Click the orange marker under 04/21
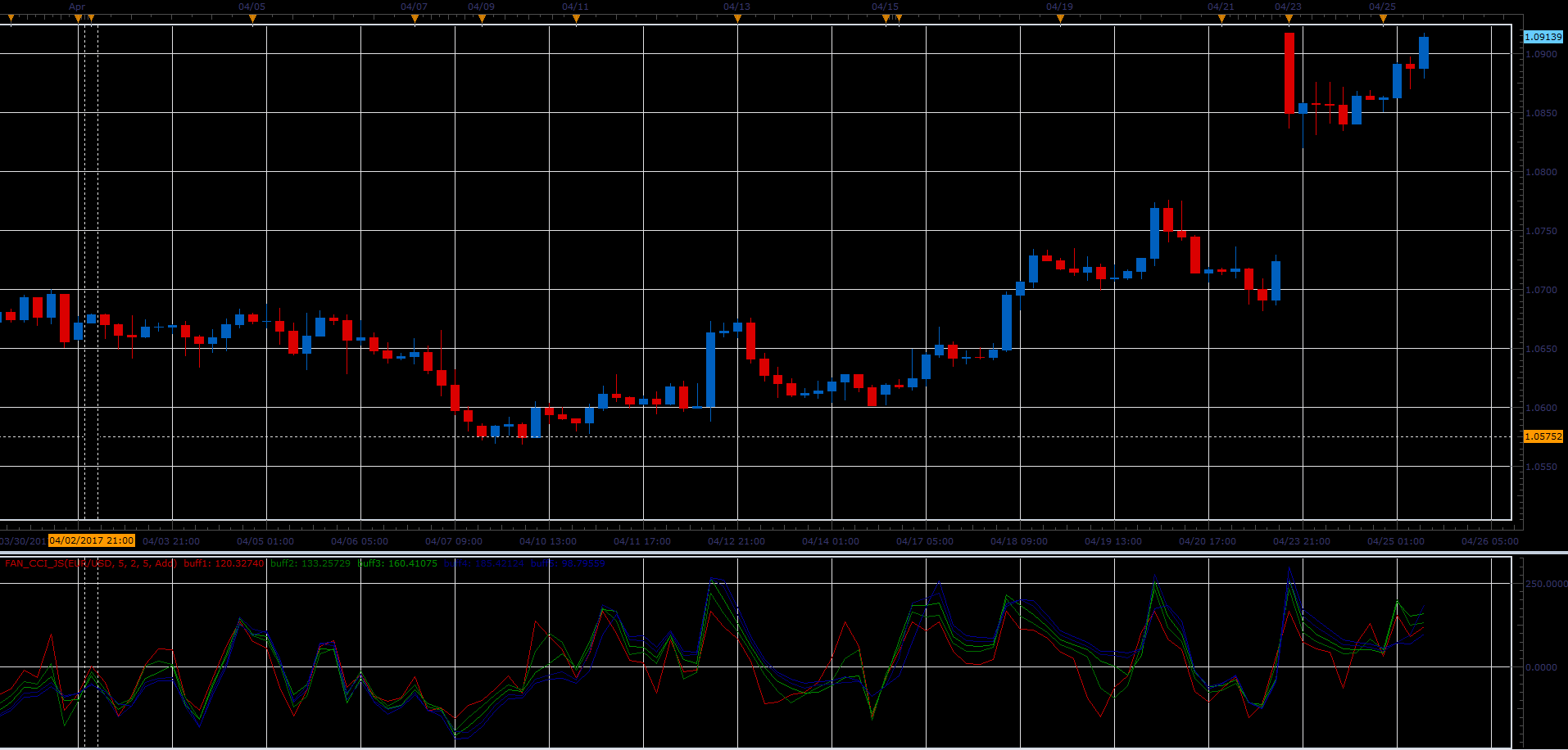The image size is (1568, 750). (x=1221, y=18)
